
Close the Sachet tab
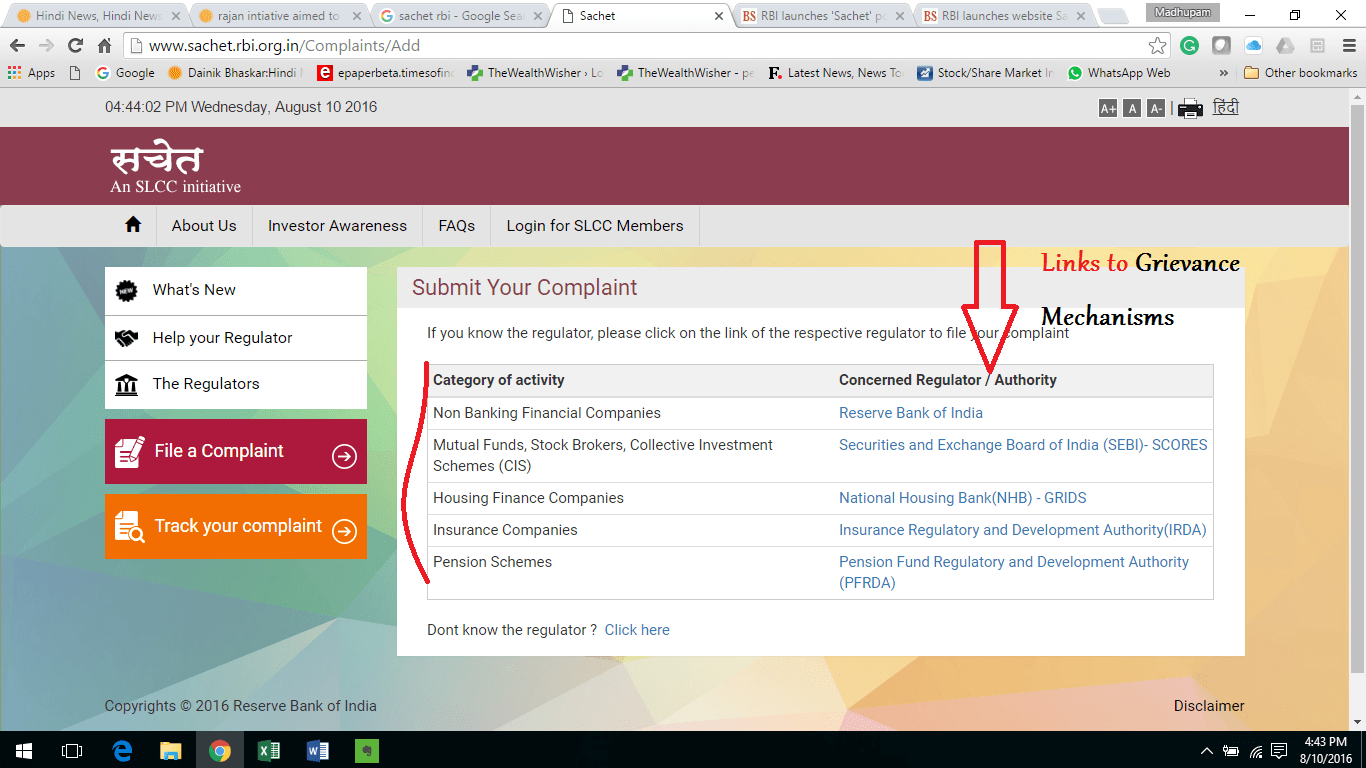pyautogui.click(x=719, y=16)
